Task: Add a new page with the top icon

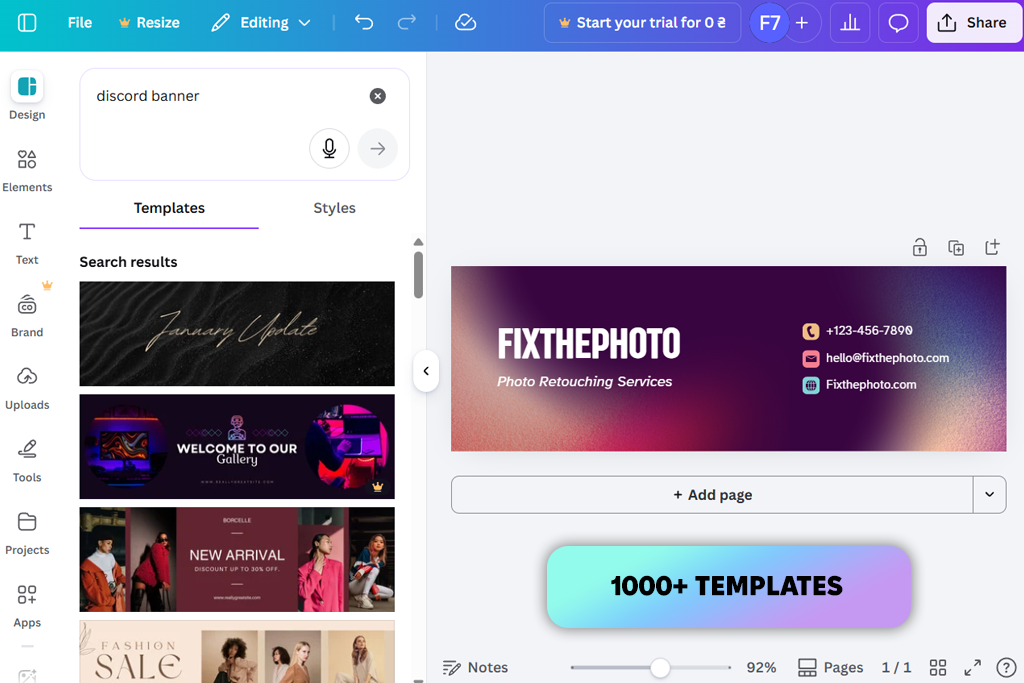Action: (992, 247)
